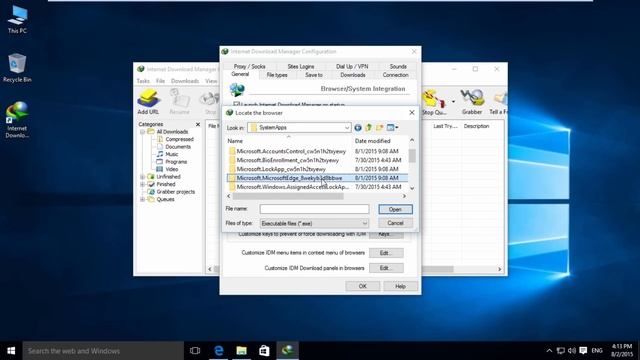Open the Downloads menu in IDM window
This screenshot has height=360, width=640.
(185, 81)
